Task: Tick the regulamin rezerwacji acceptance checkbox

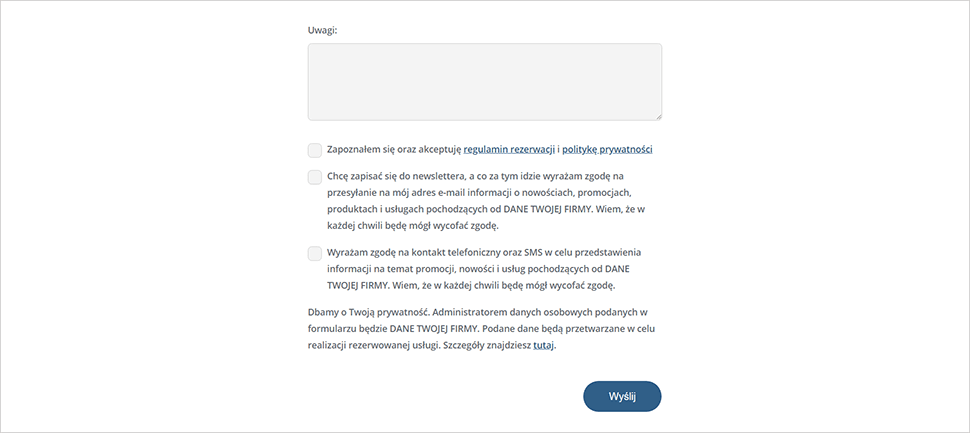Action: (315, 150)
